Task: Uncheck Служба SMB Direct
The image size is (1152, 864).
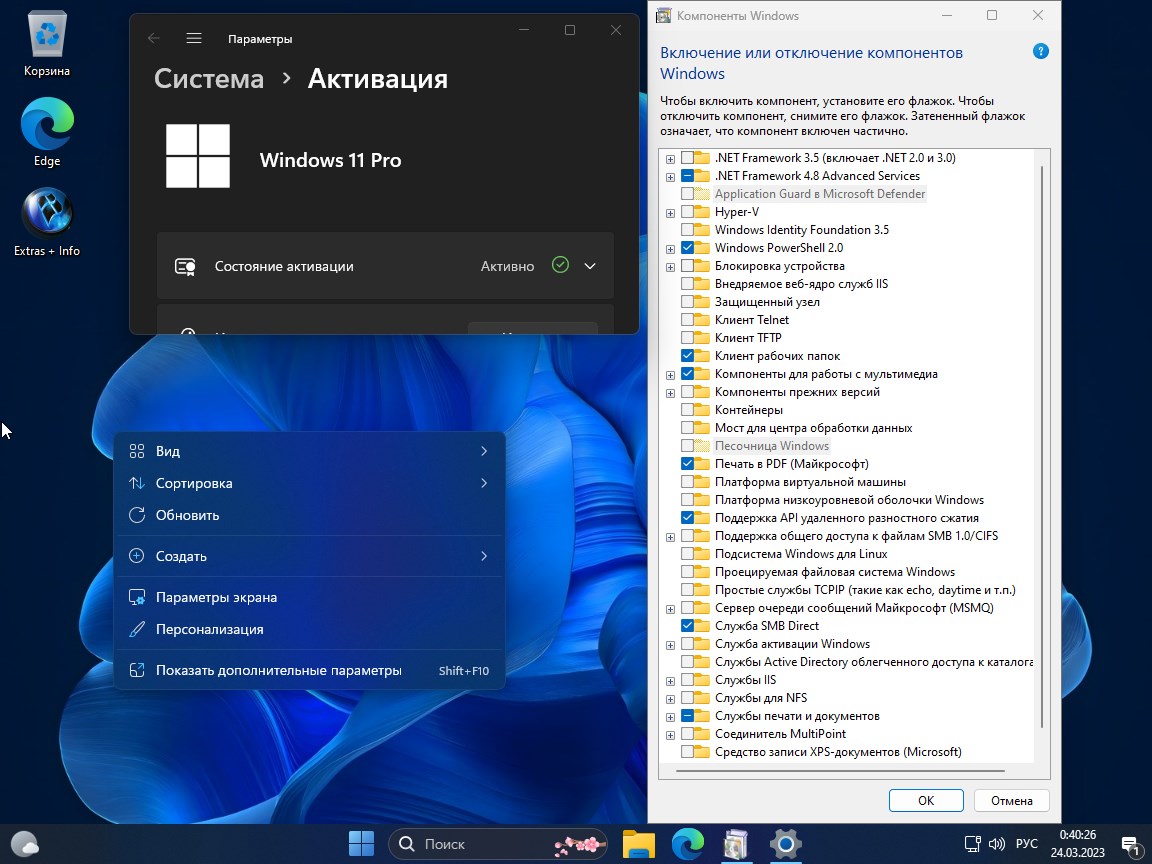Action: pyautogui.click(x=687, y=626)
